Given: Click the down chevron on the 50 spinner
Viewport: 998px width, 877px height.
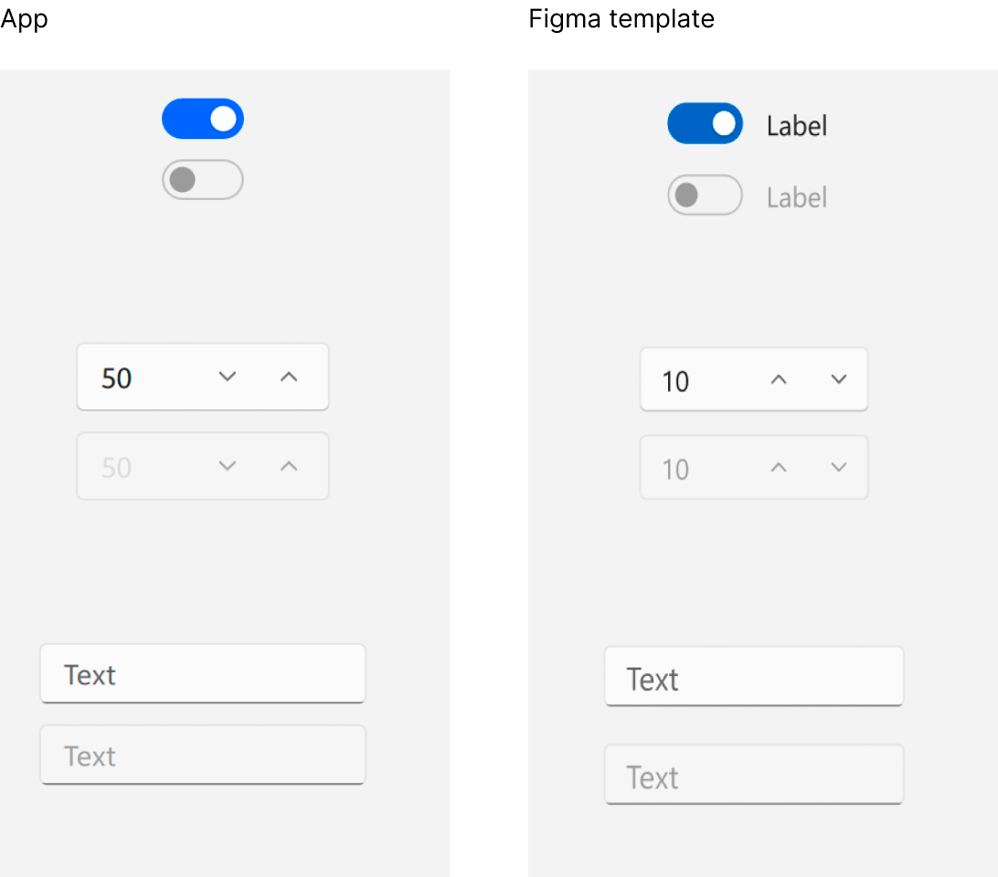Looking at the screenshot, I should coord(227,377).
